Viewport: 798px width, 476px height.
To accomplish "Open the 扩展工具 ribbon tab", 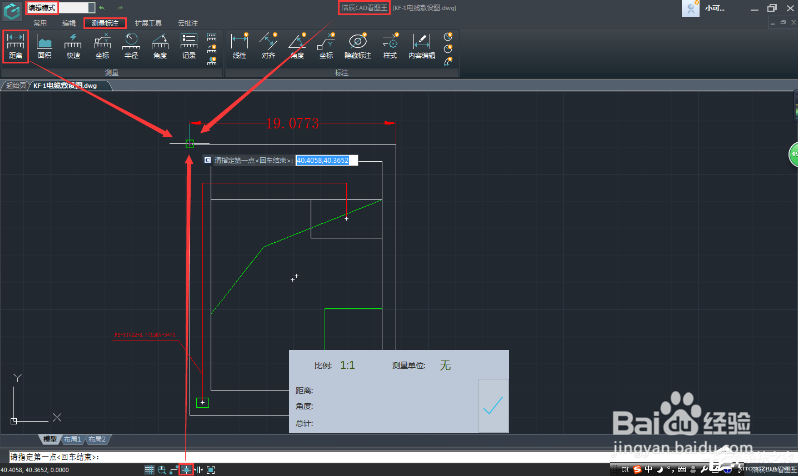I will pos(148,23).
